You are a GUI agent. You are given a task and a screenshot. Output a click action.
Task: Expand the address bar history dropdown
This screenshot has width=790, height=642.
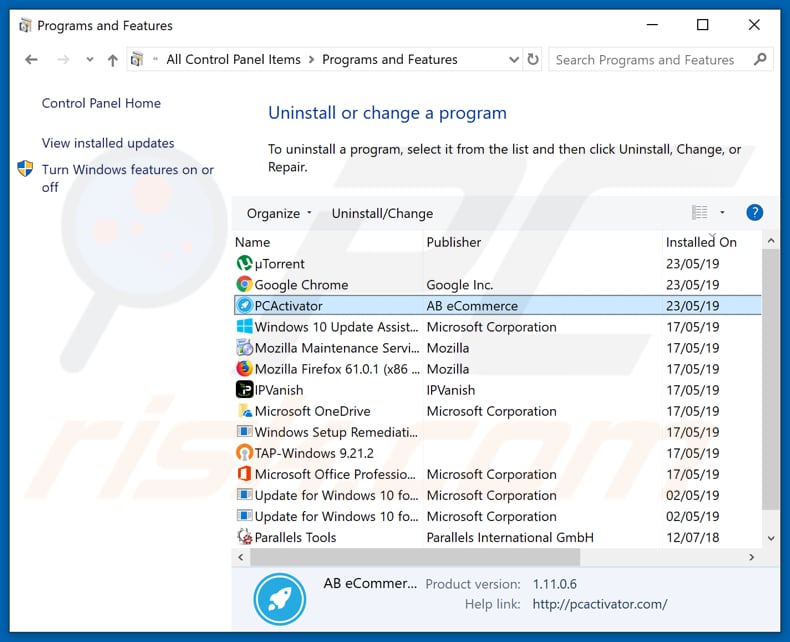tap(514, 59)
